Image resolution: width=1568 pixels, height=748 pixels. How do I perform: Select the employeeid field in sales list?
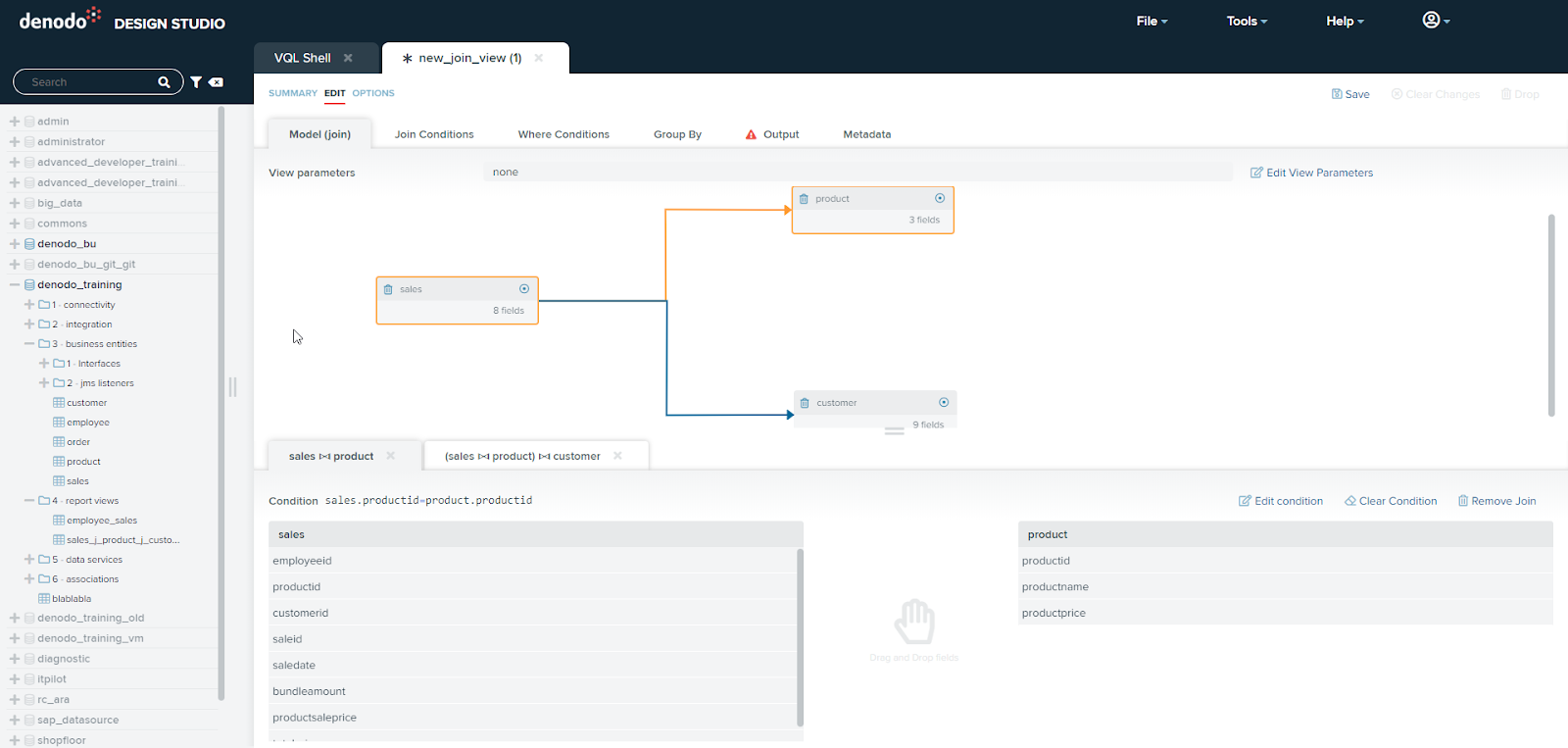[533, 561]
